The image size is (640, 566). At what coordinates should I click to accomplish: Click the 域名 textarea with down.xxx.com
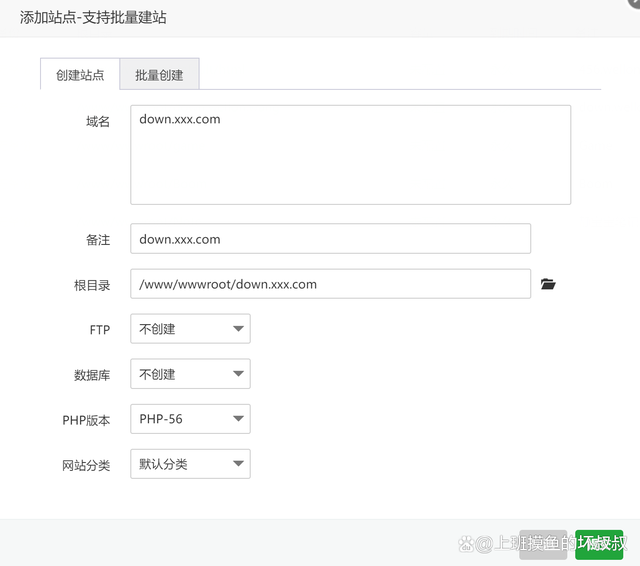pyautogui.click(x=351, y=155)
